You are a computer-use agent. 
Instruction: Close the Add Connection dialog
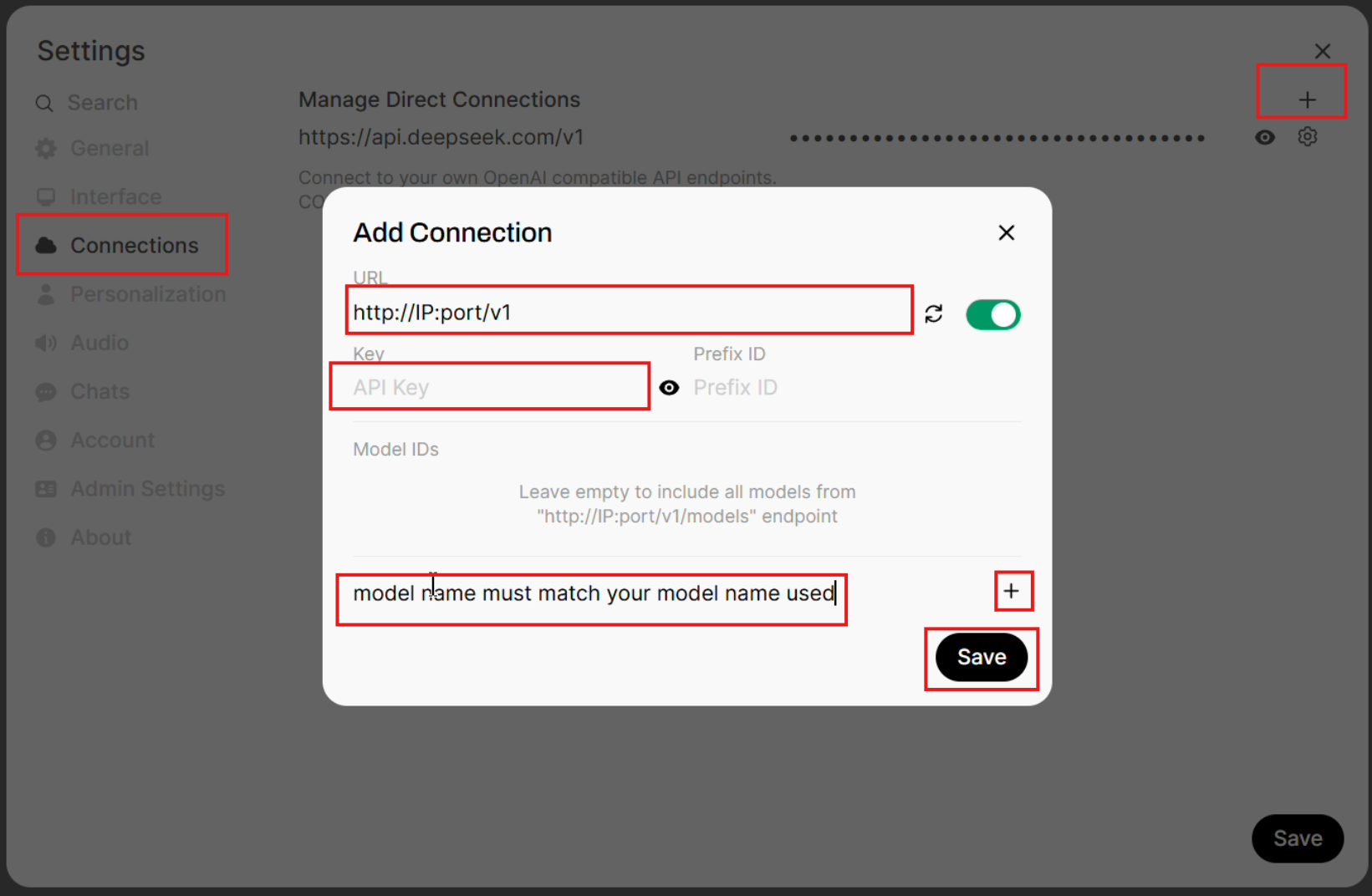(x=1006, y=233)
